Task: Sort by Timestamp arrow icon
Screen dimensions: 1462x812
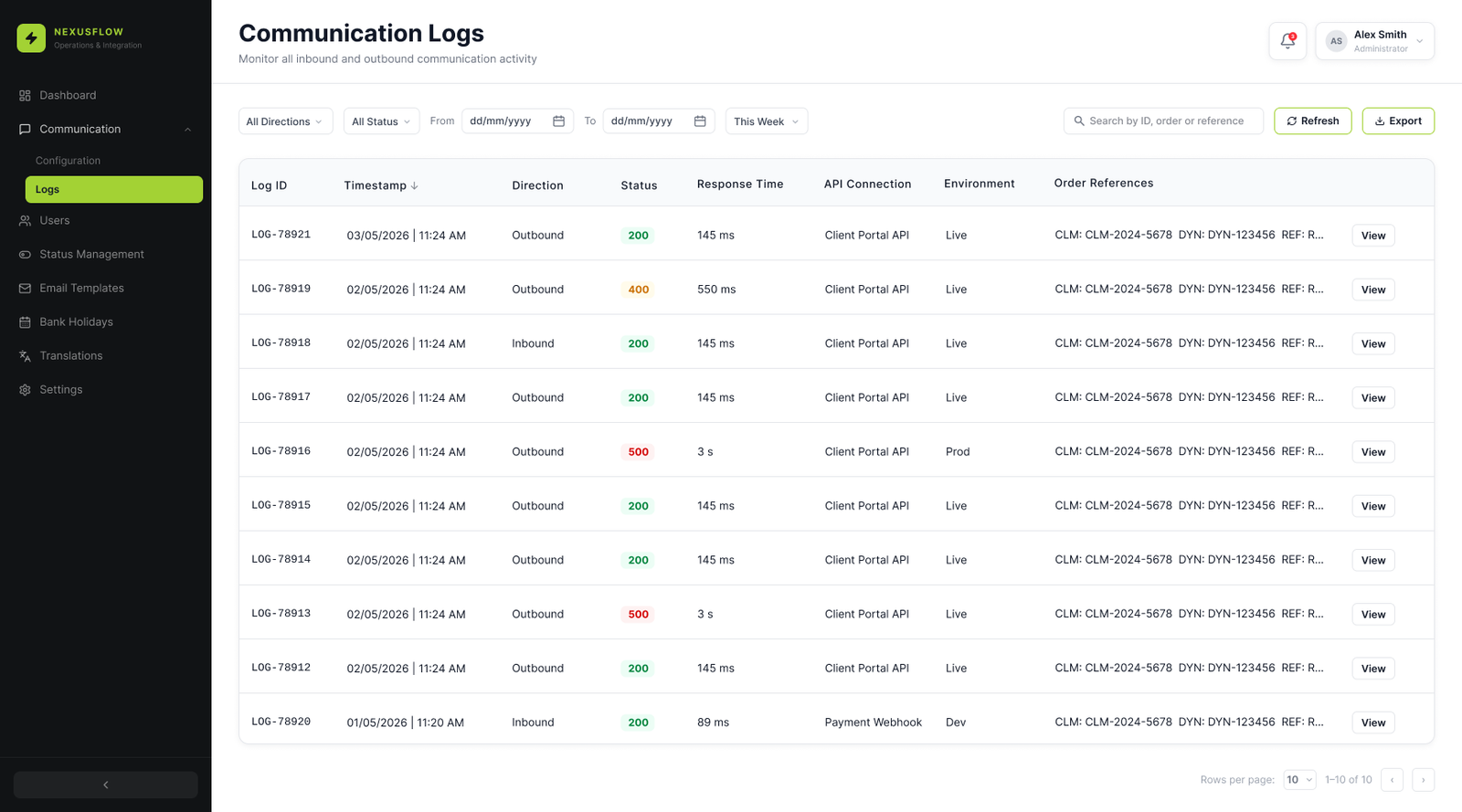Action: tap(414, 185)
